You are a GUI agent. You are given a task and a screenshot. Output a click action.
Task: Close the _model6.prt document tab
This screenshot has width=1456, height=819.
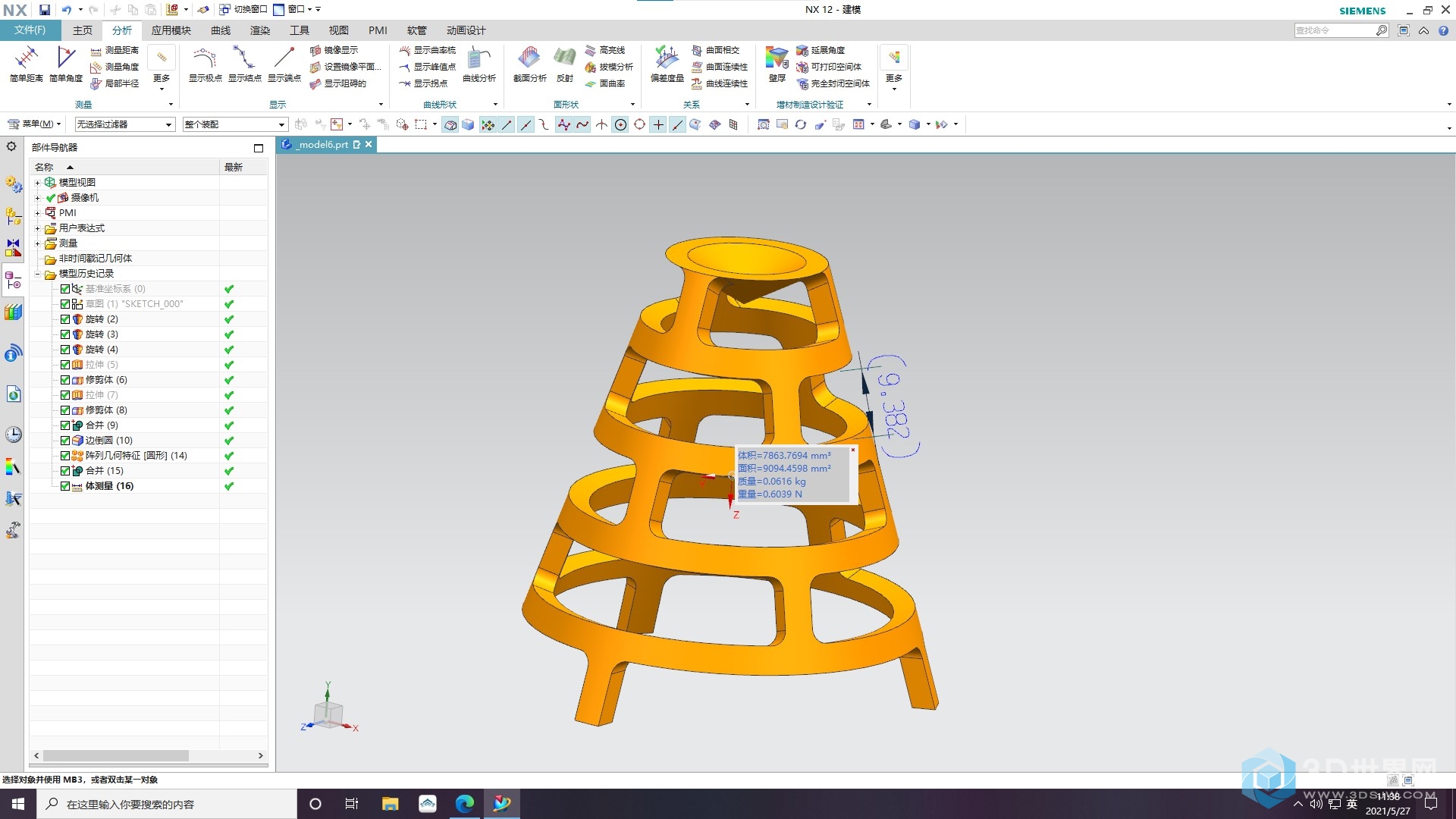(369, 144)
